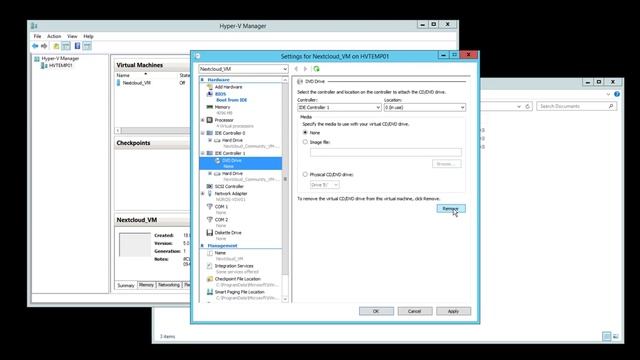Click the previous-setting arrow in Settings dialog
This screenshot has width=640, height=360.
(x=296, y=69)
